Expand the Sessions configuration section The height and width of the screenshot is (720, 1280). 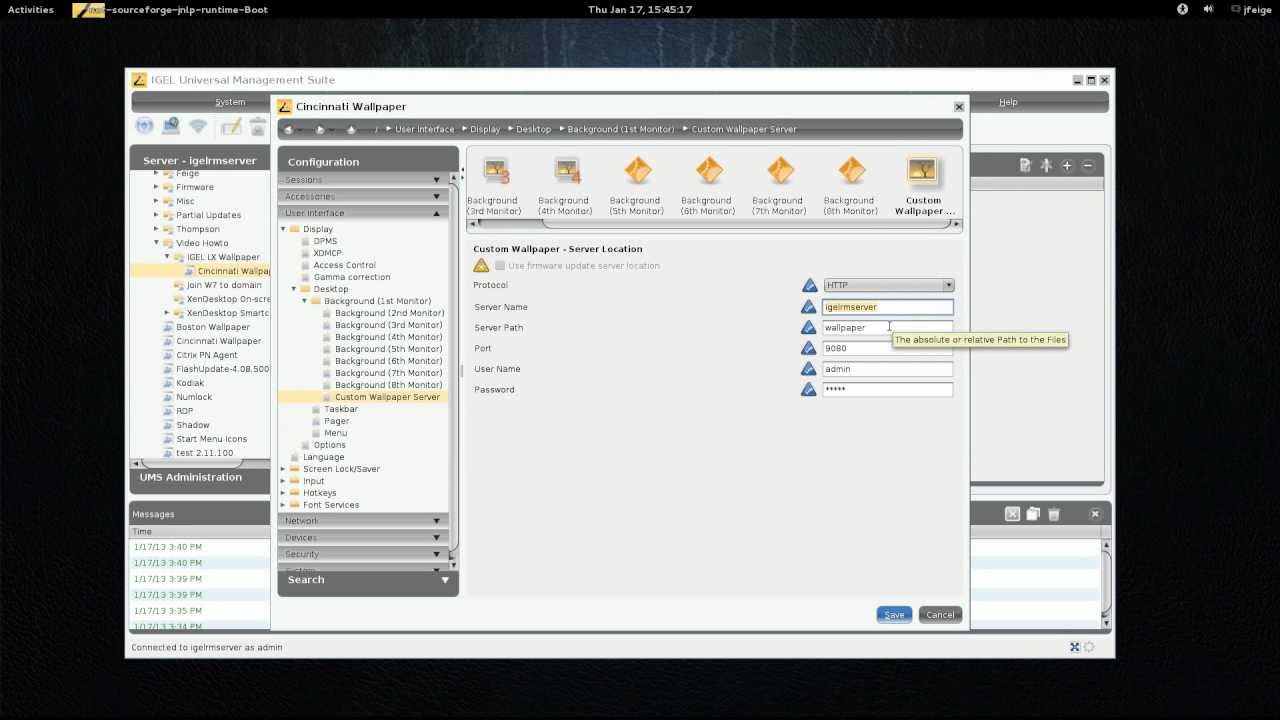[365, 180]
